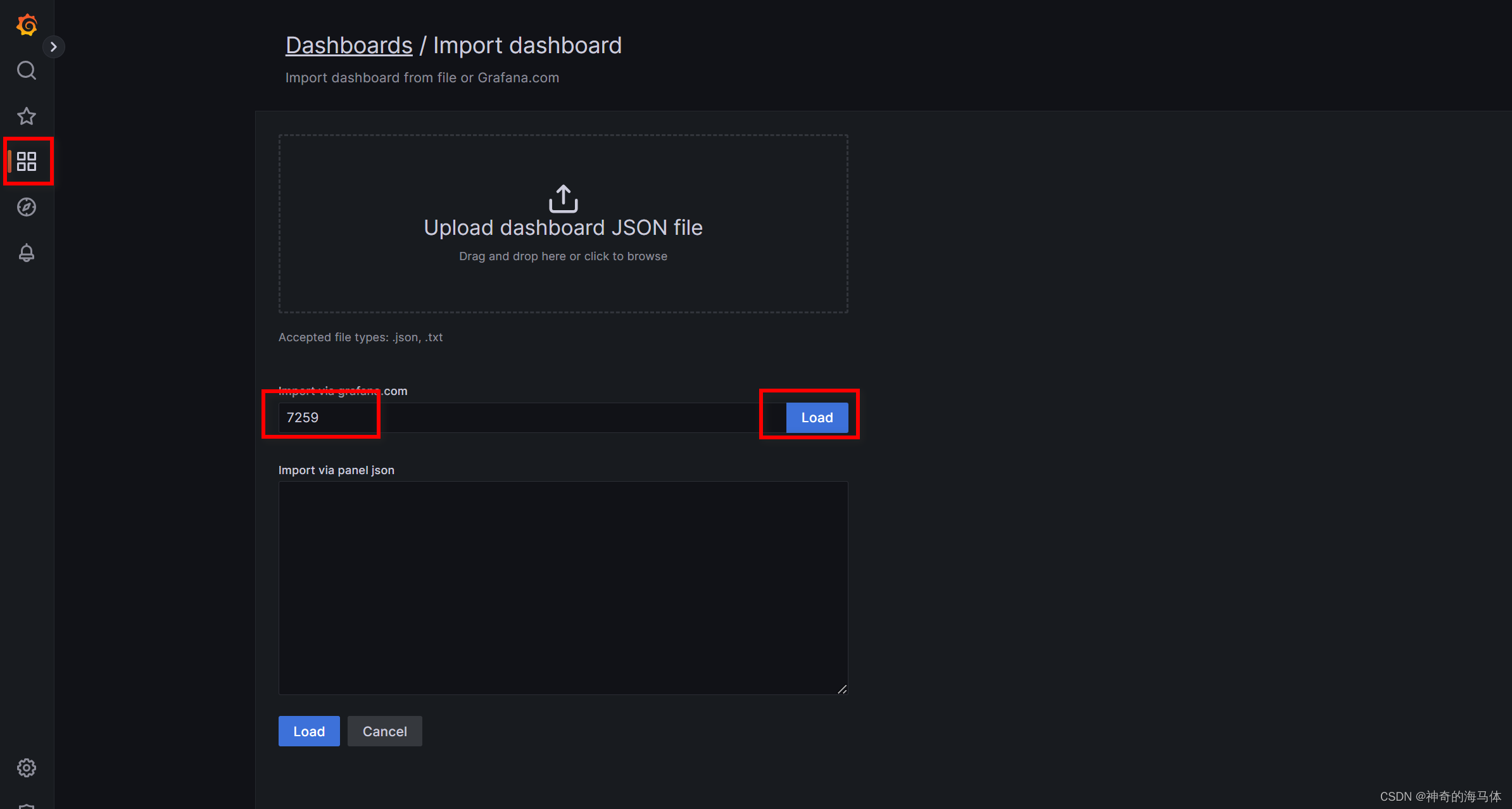
Task: Click the upload arrow icon in drop zone
Action: (563, 199)
